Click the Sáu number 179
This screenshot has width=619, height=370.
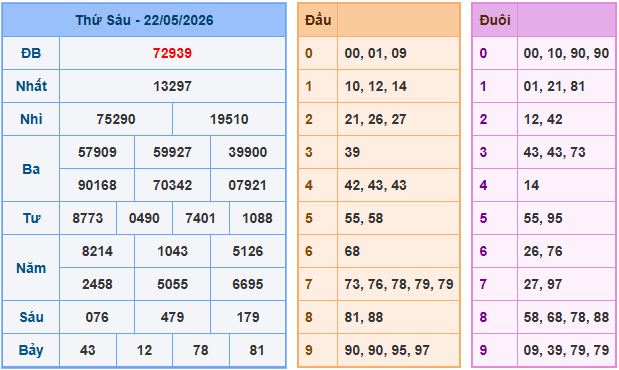248,317
